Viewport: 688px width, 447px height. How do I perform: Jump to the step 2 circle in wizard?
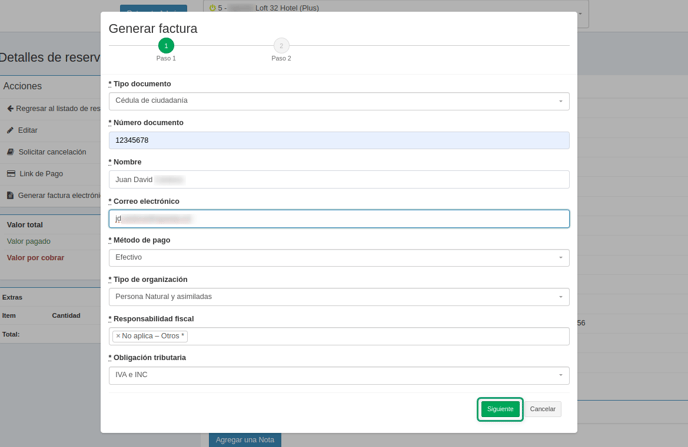(281, 46)
